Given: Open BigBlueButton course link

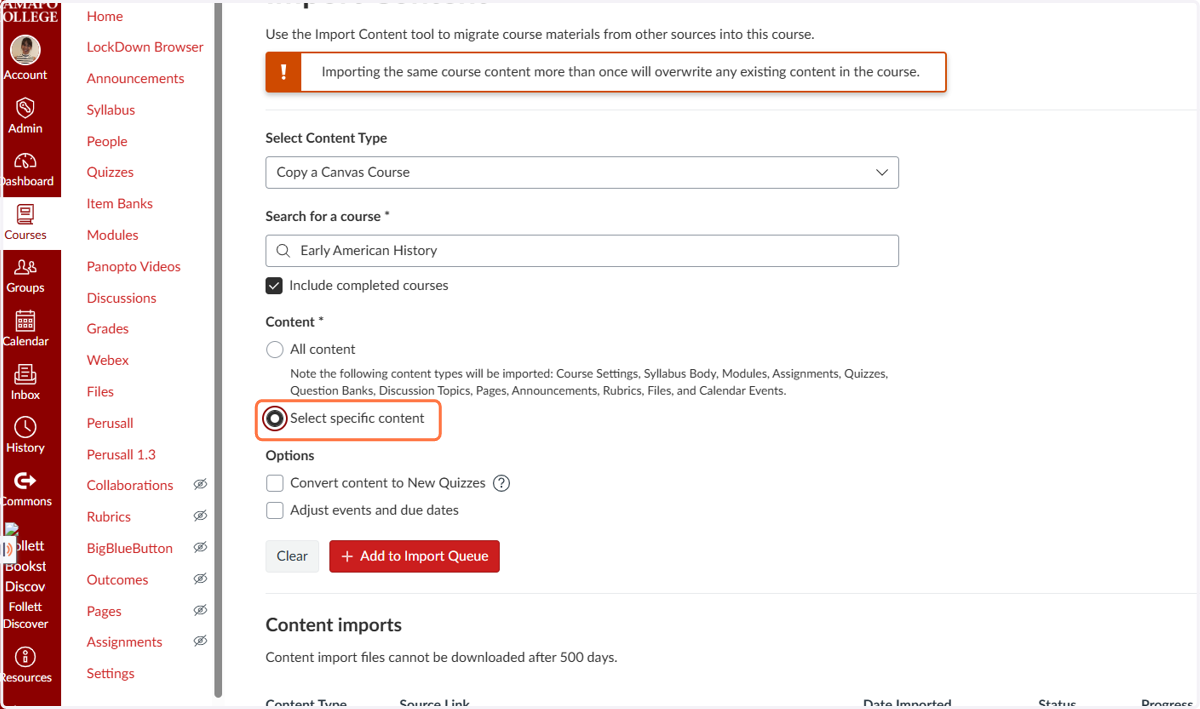Looking at the screenshot, I should [x=130, y=548].
